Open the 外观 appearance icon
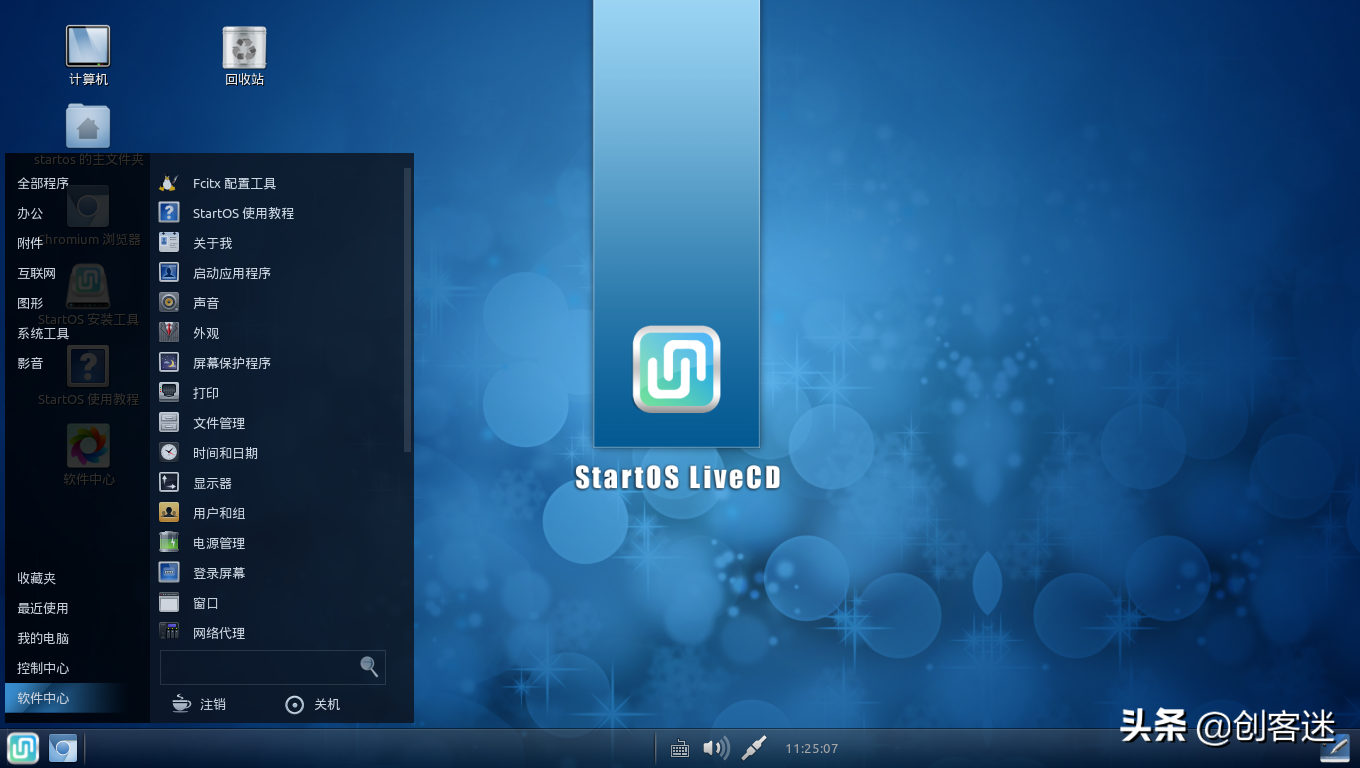Viewport: 1360px width, 768px height. coord(169,333)
